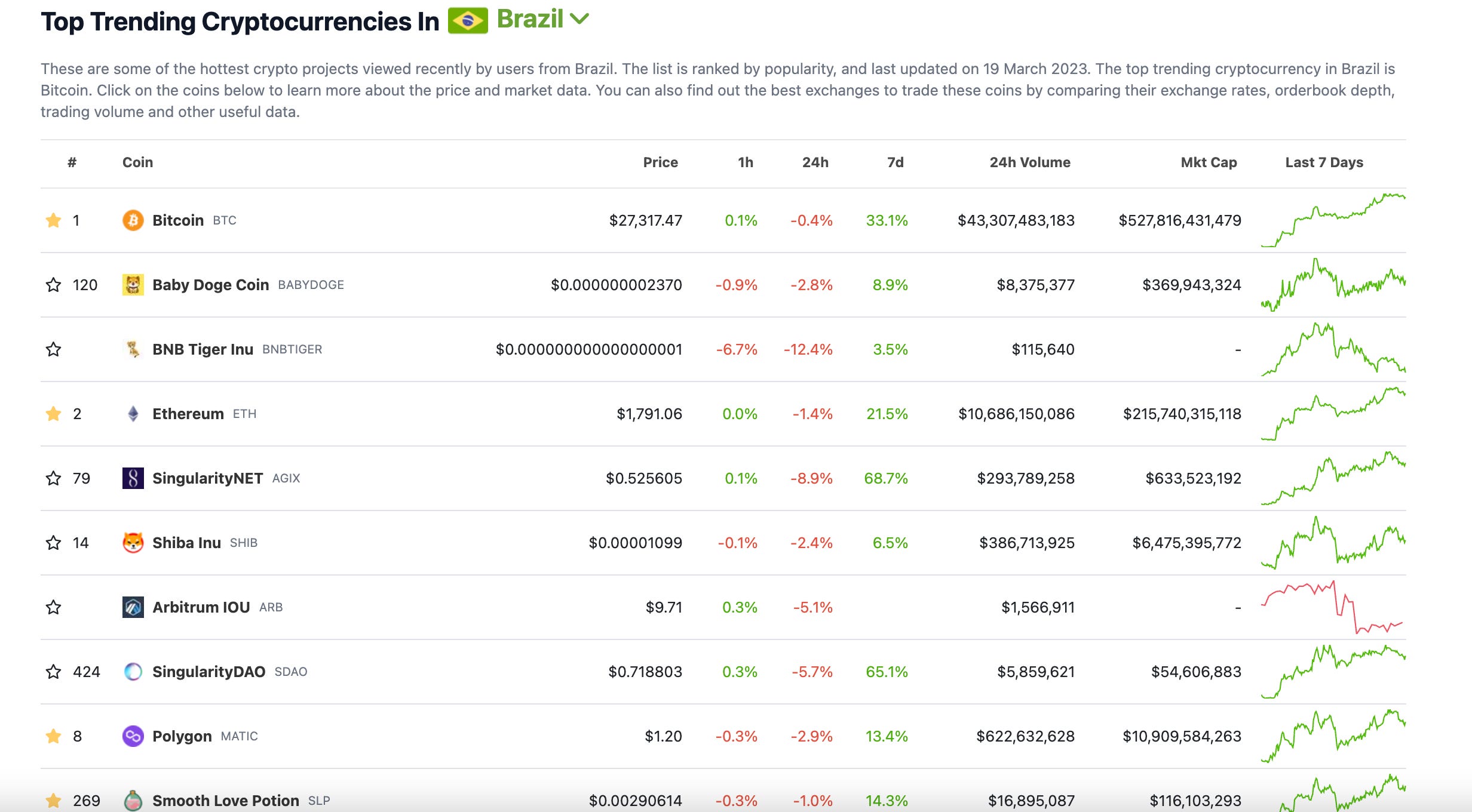1472x812 pixels.
Task: Sort by Mkt Cap column header
Action: (x=1208, y=162)
